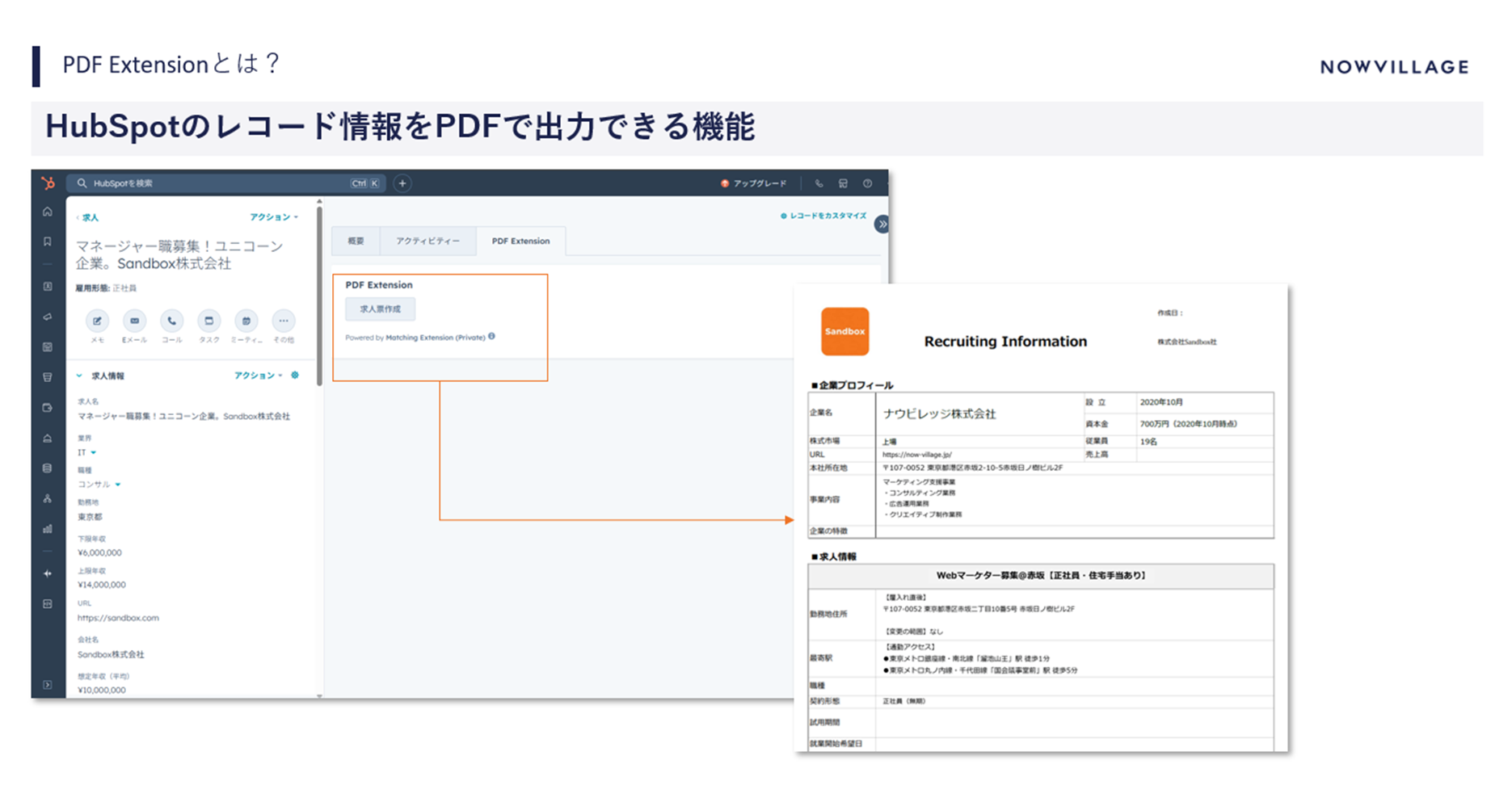Open the phone calling icon in the top bar
1512x802 pixels.
point(819,183)
